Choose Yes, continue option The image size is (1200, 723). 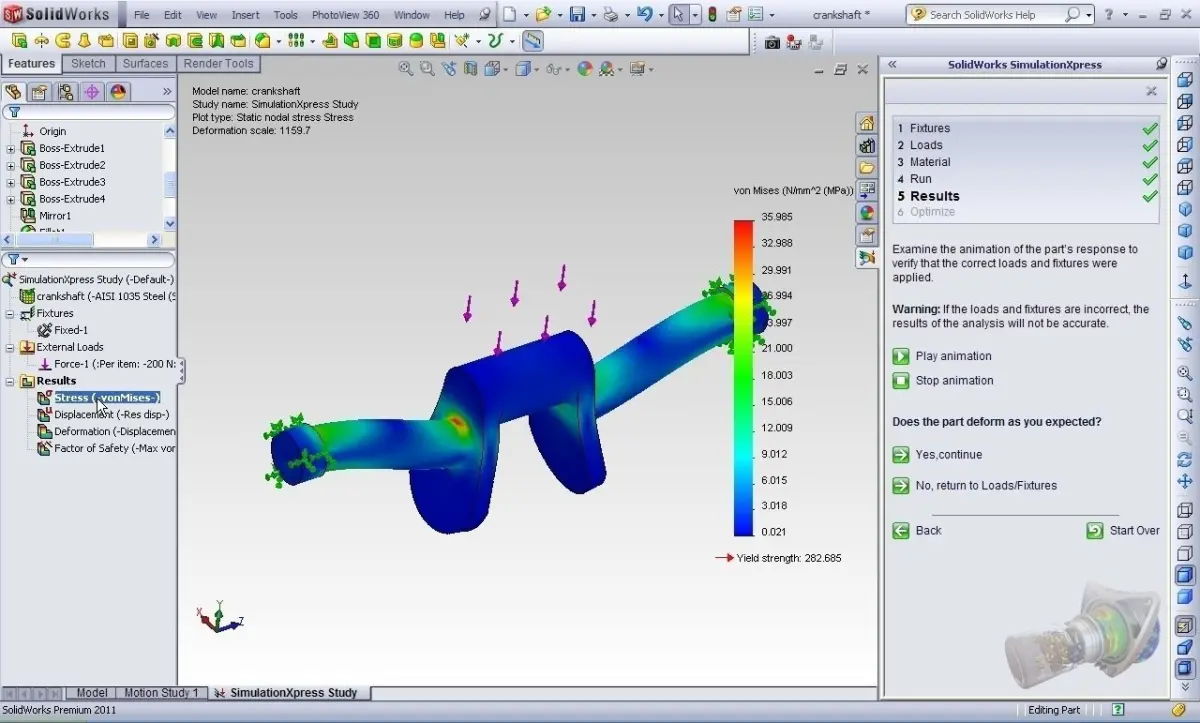937,454
